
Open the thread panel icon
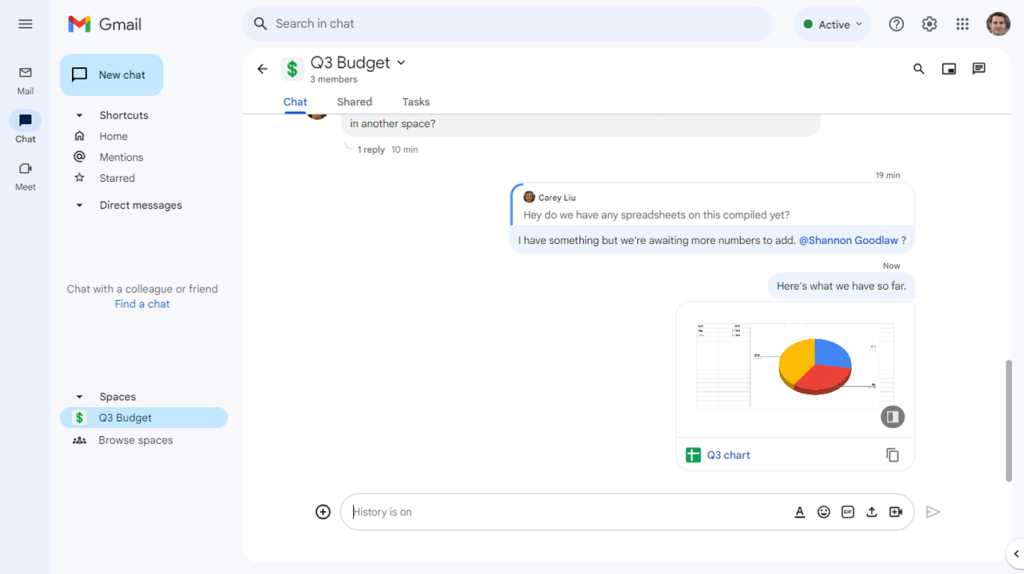point(978,69)
